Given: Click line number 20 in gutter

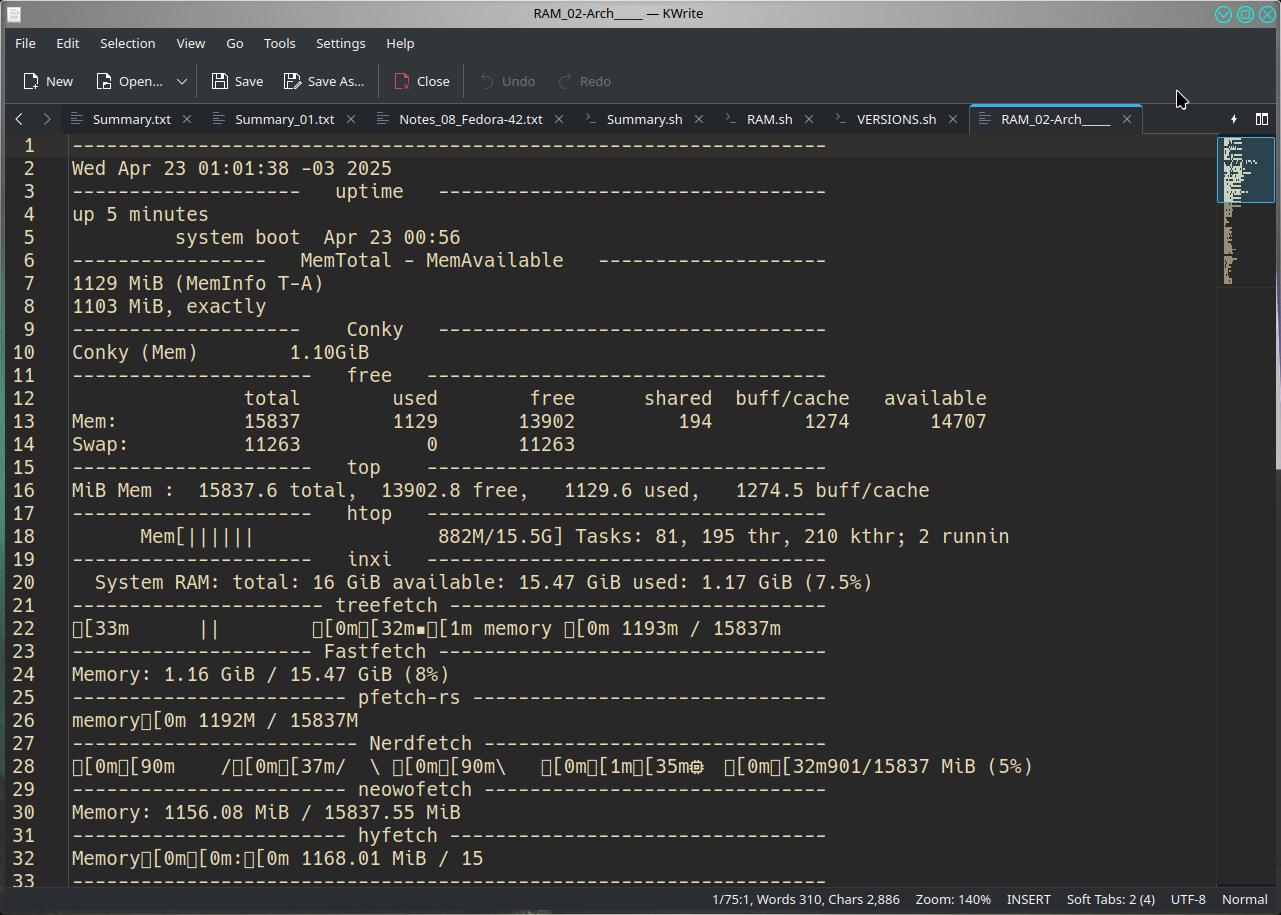Looking at the screenshot, I should coord(24,582).
